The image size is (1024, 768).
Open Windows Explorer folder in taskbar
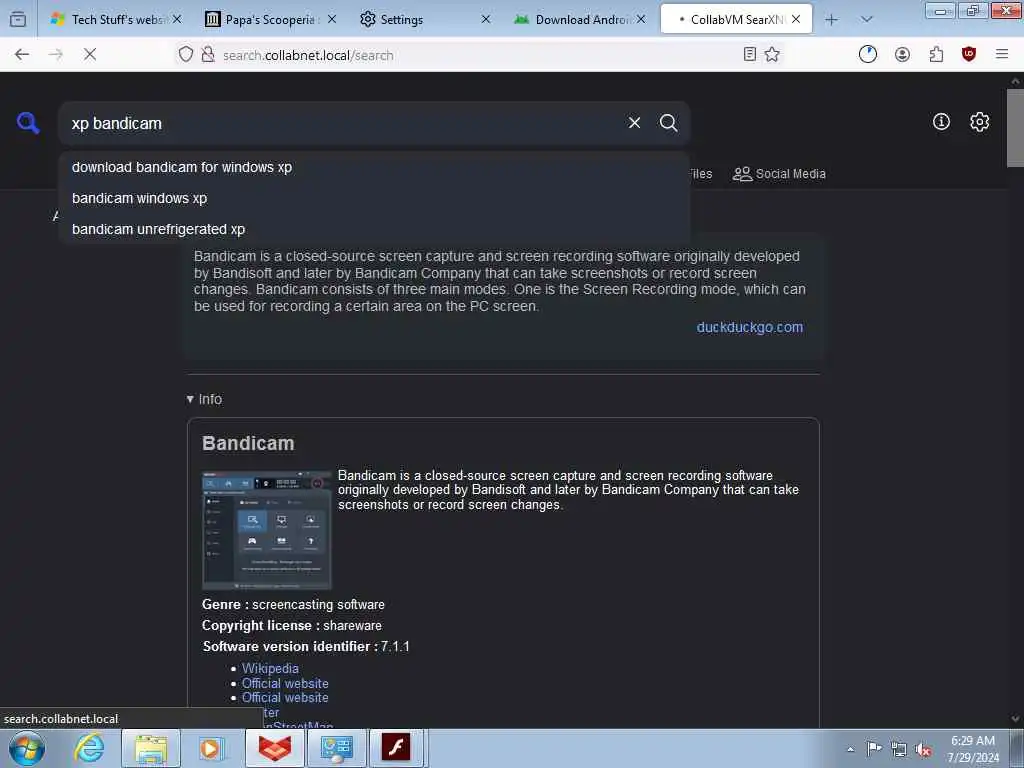point(151,748)
